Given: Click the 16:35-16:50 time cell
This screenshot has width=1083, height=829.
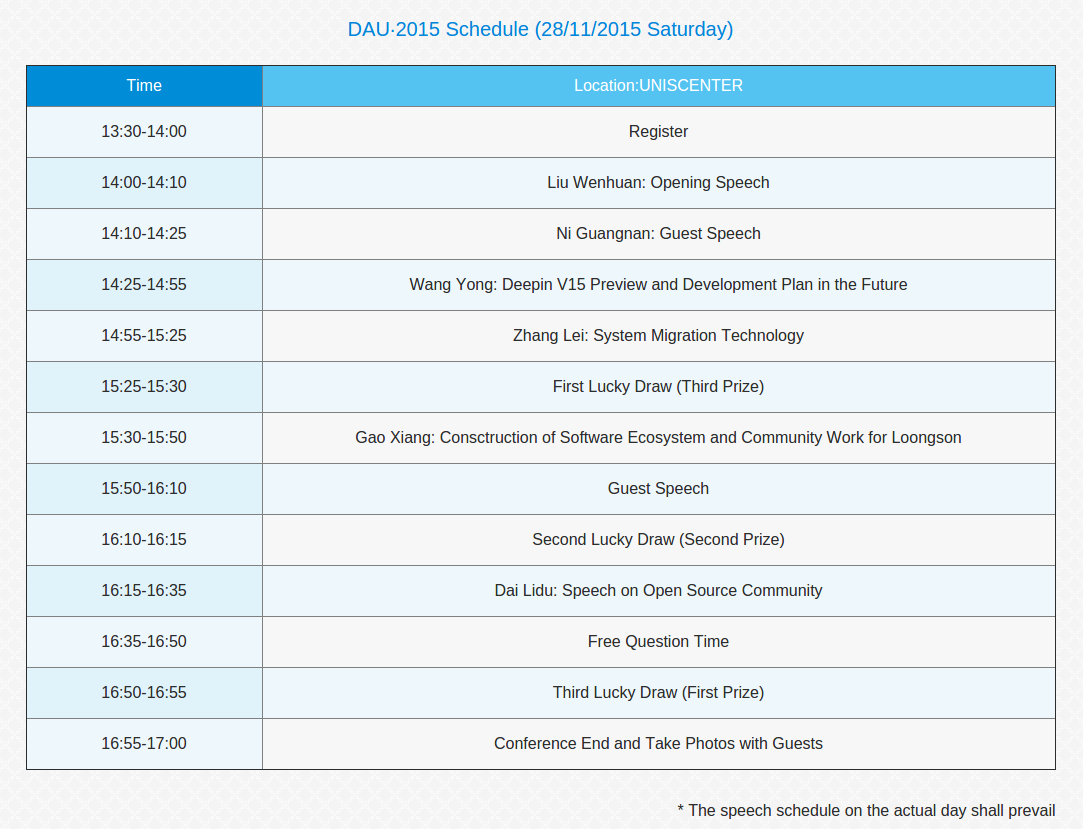Looking at the screenshot, I should [x=144, y=642].
